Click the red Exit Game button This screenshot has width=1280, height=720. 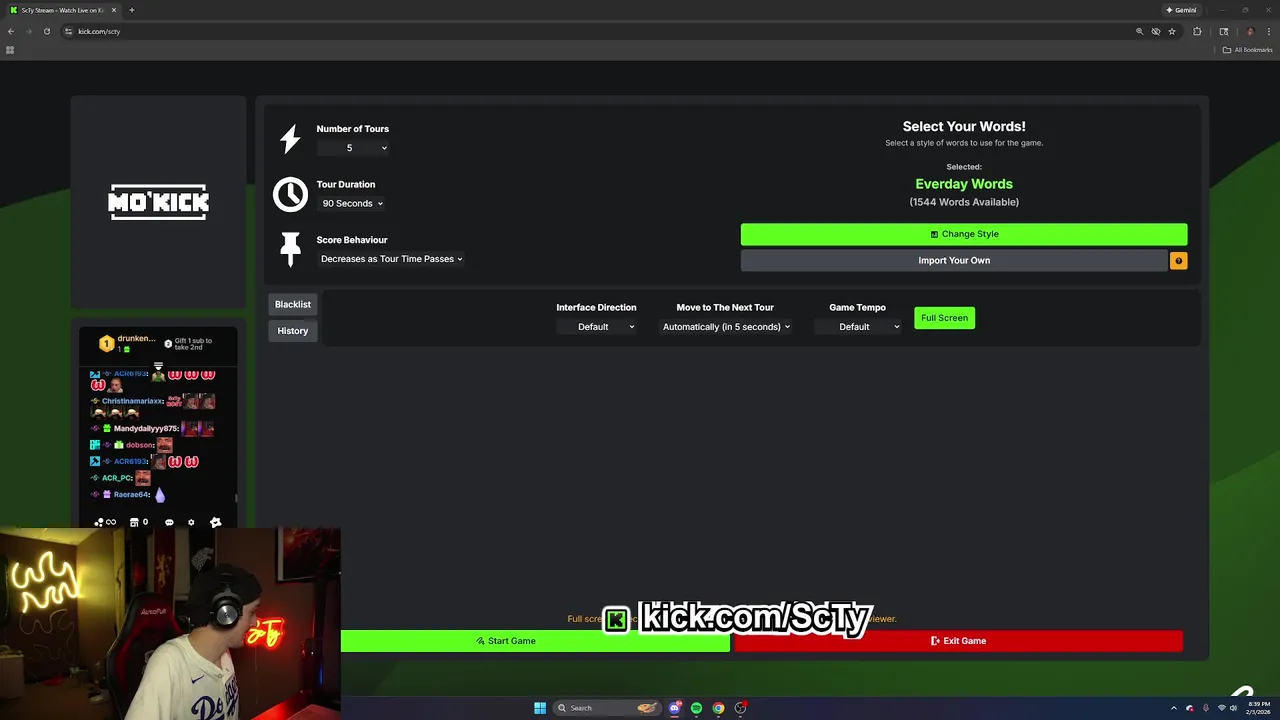[958, 641]
